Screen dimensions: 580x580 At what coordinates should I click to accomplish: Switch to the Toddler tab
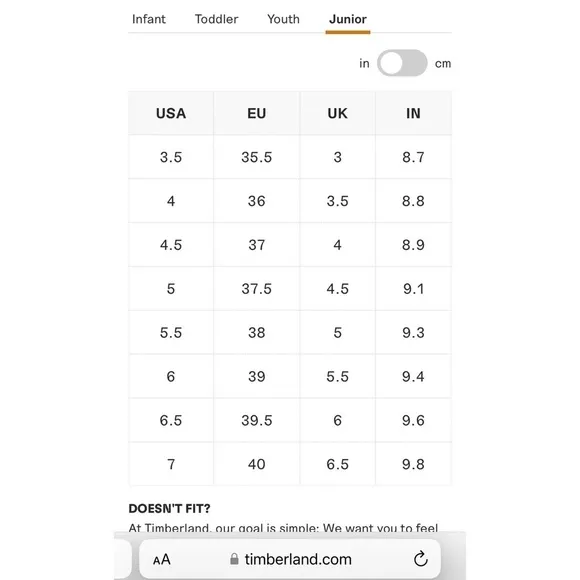tap(216, 19)
